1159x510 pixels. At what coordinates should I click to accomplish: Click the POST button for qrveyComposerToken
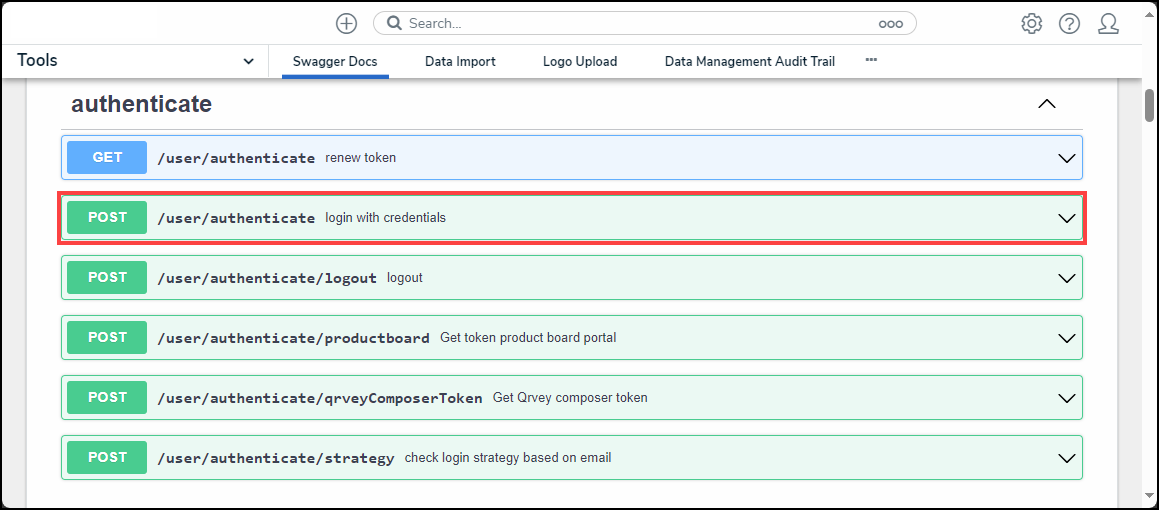click(x=107, y=398)
